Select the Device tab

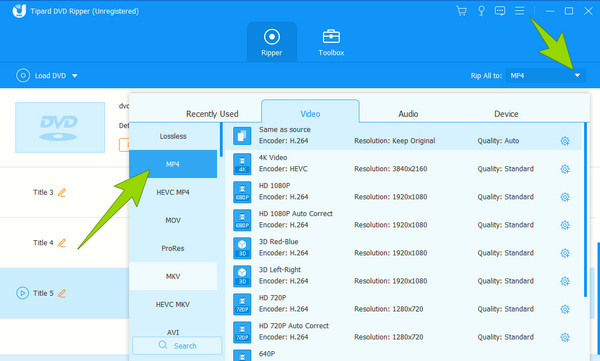point(506,114)
